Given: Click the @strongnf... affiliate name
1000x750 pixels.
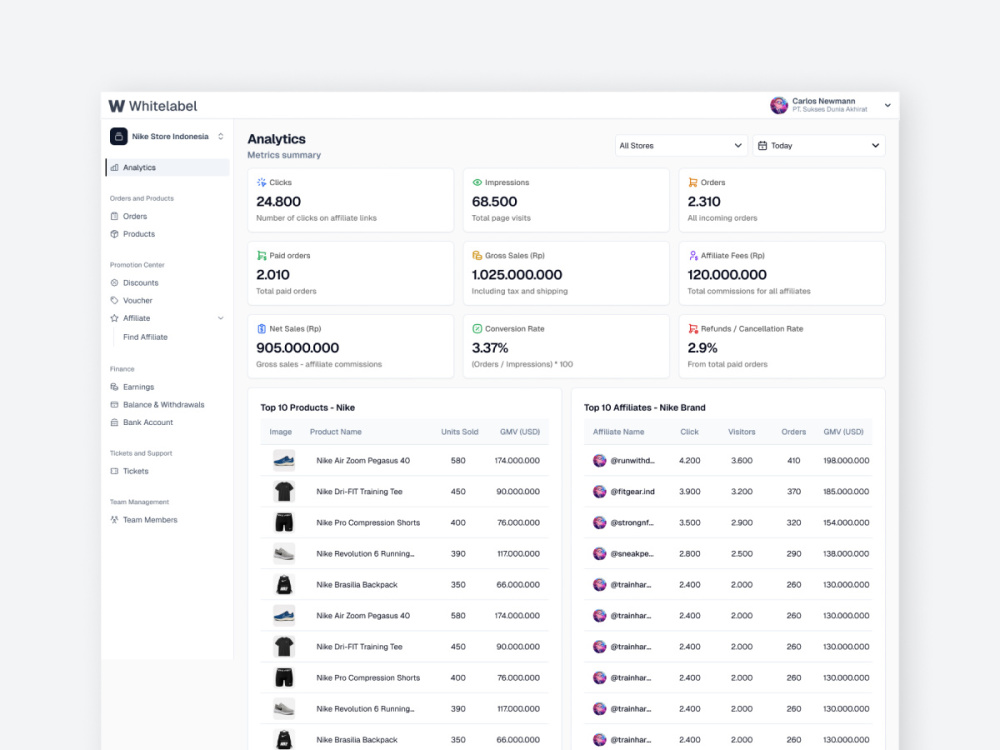Looking at the screenshot, I should (x=632, y=523).
